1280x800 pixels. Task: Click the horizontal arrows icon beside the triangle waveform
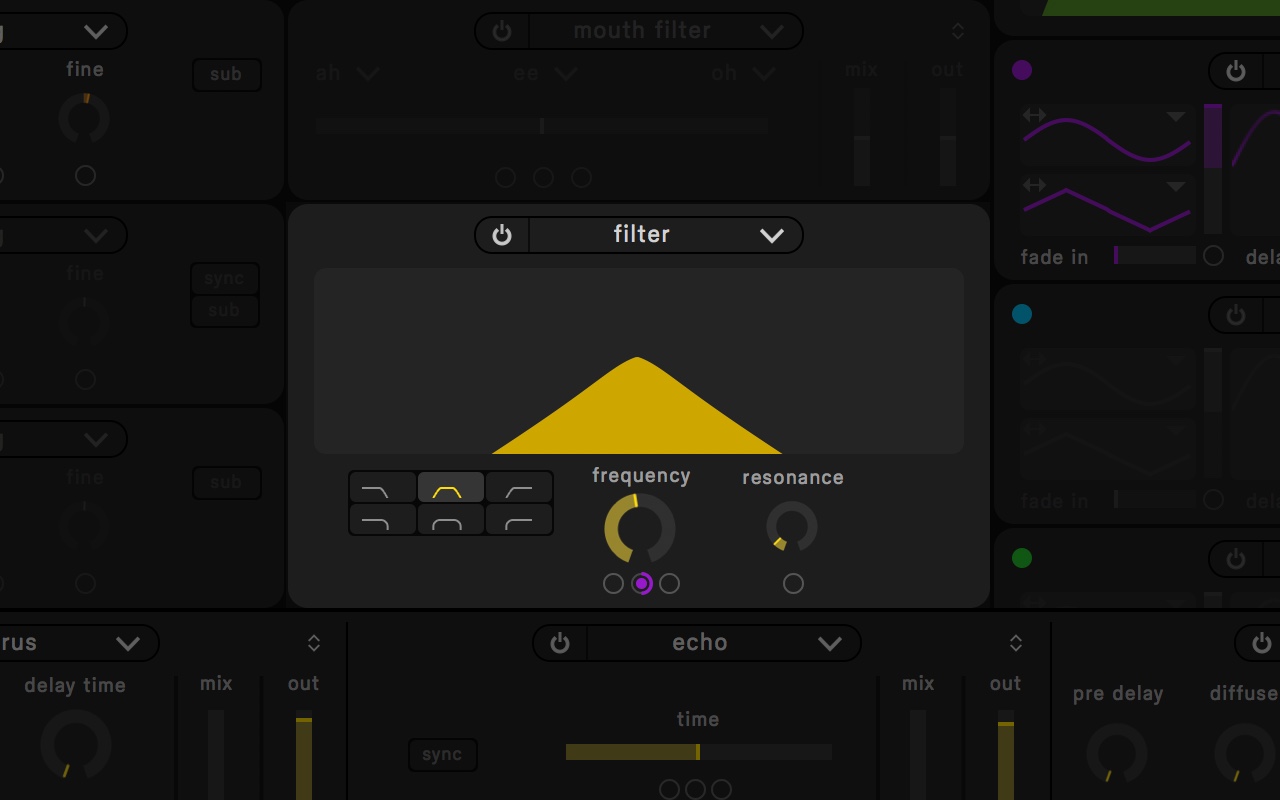pyautogui.click(x=1034, y=185)
